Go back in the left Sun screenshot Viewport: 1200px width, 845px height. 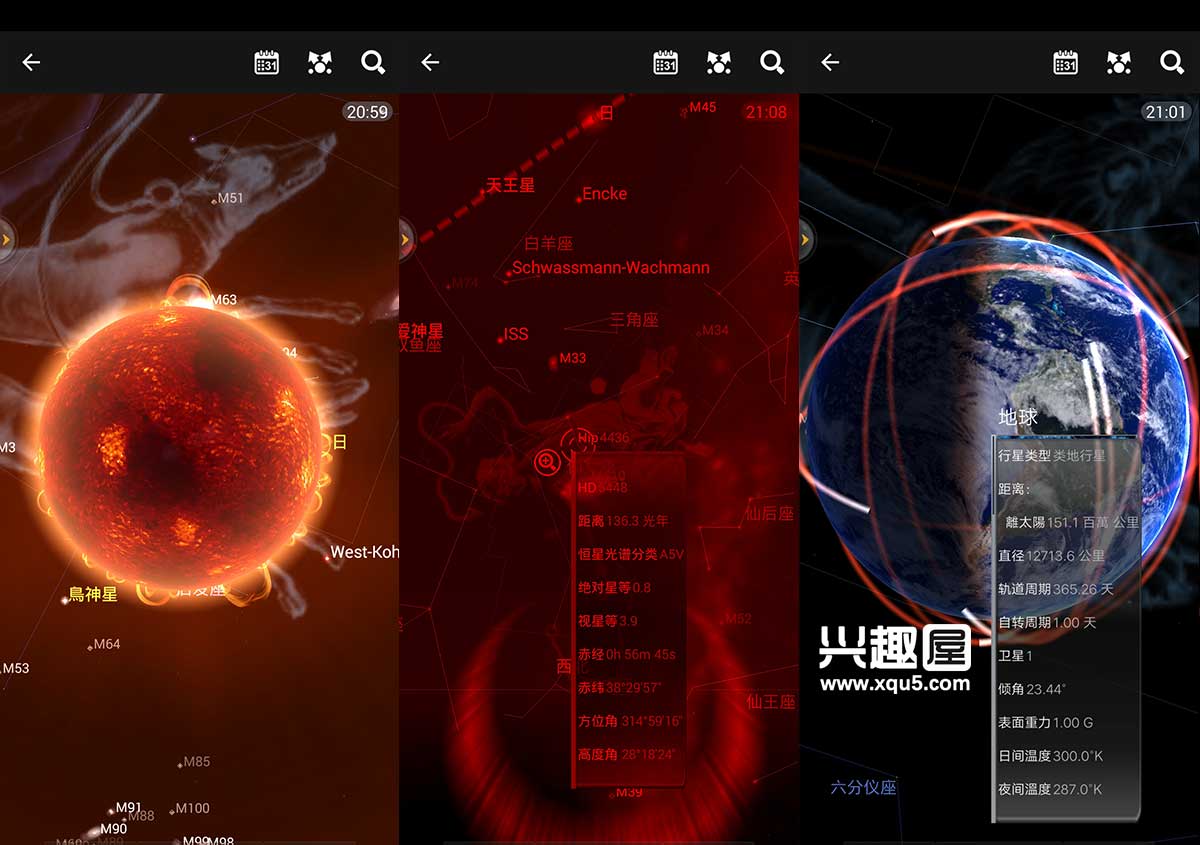point(31,62)
